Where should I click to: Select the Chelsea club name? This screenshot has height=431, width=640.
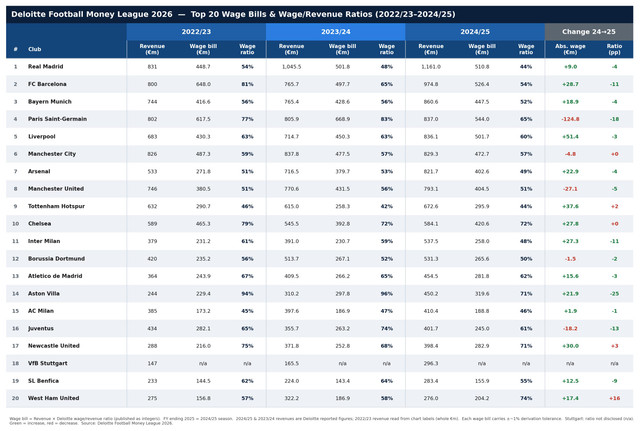click(x=40, y=224)
